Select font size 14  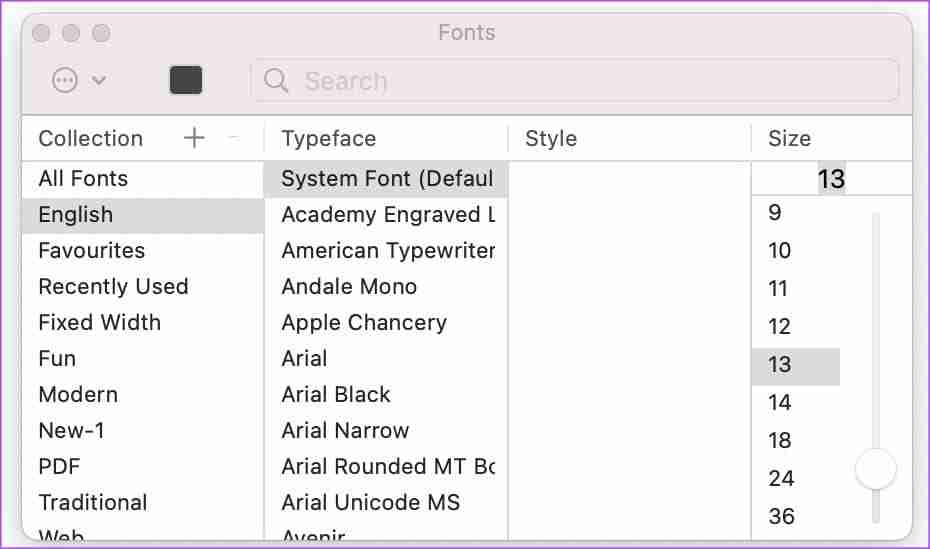tap(796, 403)
